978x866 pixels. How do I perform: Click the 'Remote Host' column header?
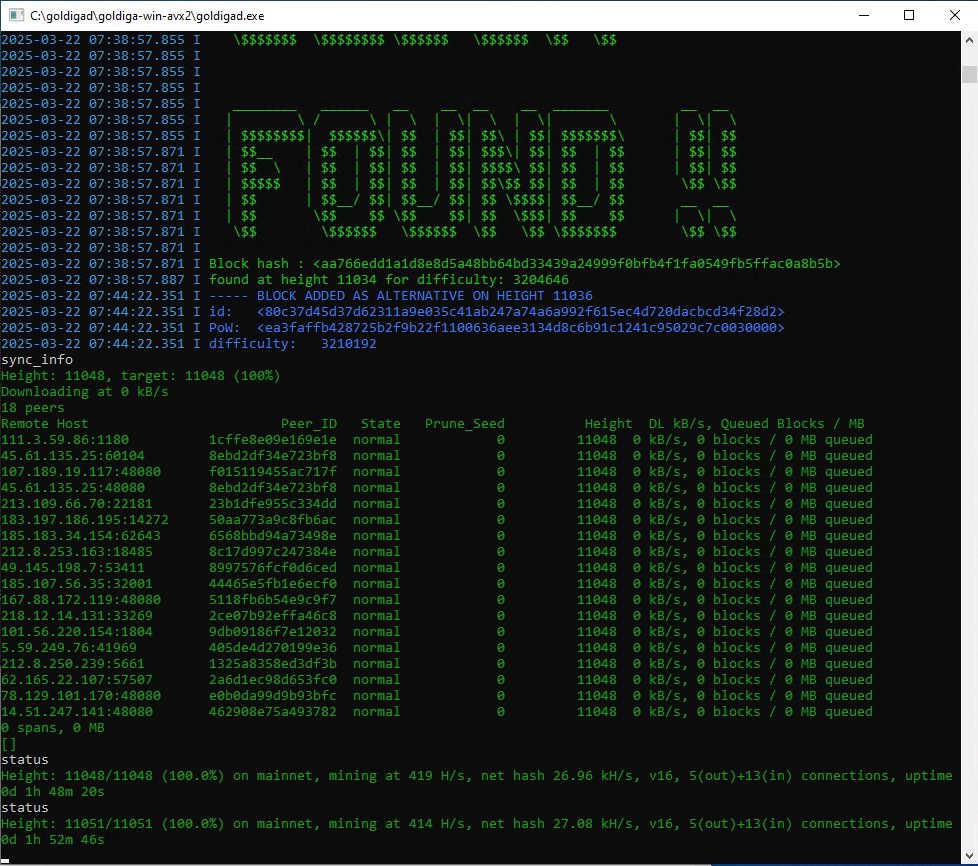45,424
